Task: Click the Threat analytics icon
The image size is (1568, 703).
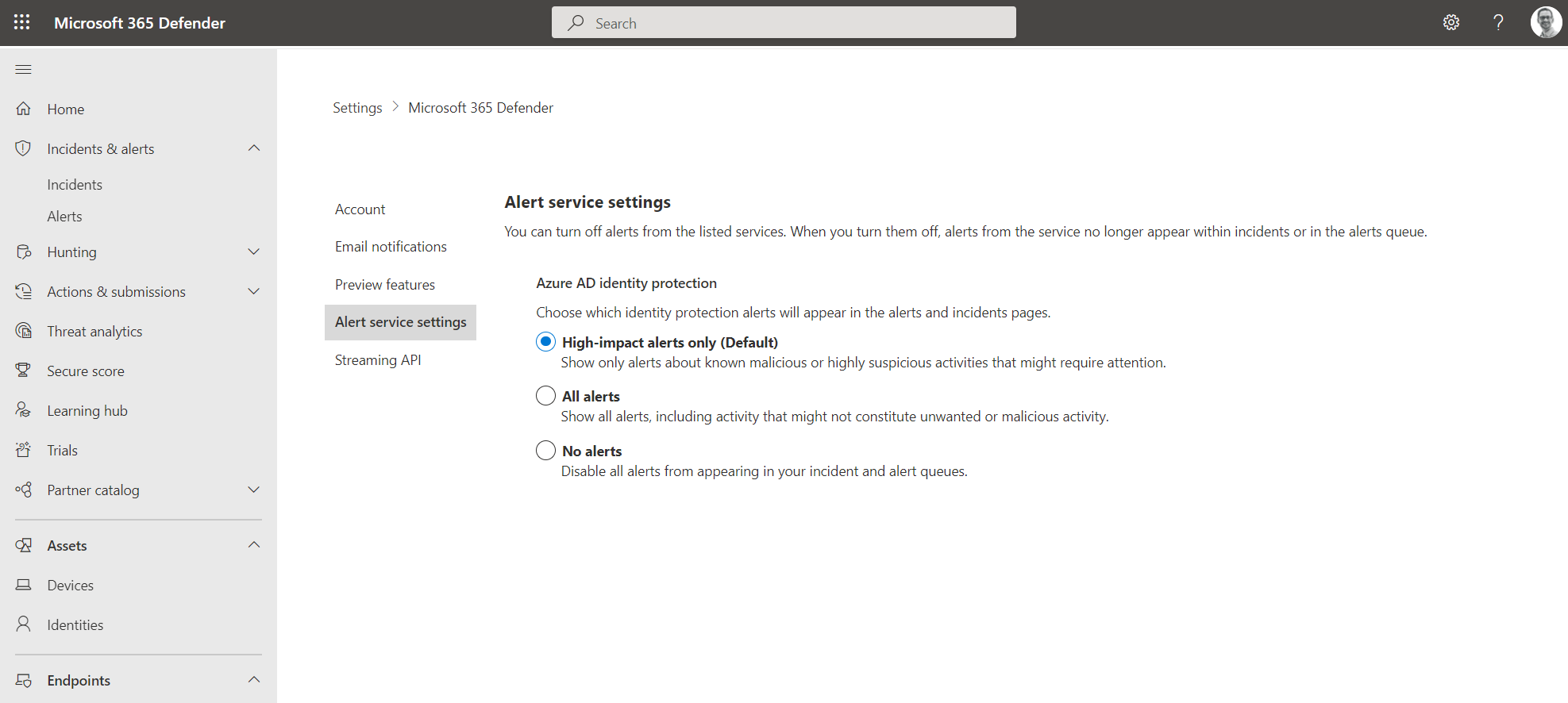Action: pyautogui.click(x=24, y=331)
